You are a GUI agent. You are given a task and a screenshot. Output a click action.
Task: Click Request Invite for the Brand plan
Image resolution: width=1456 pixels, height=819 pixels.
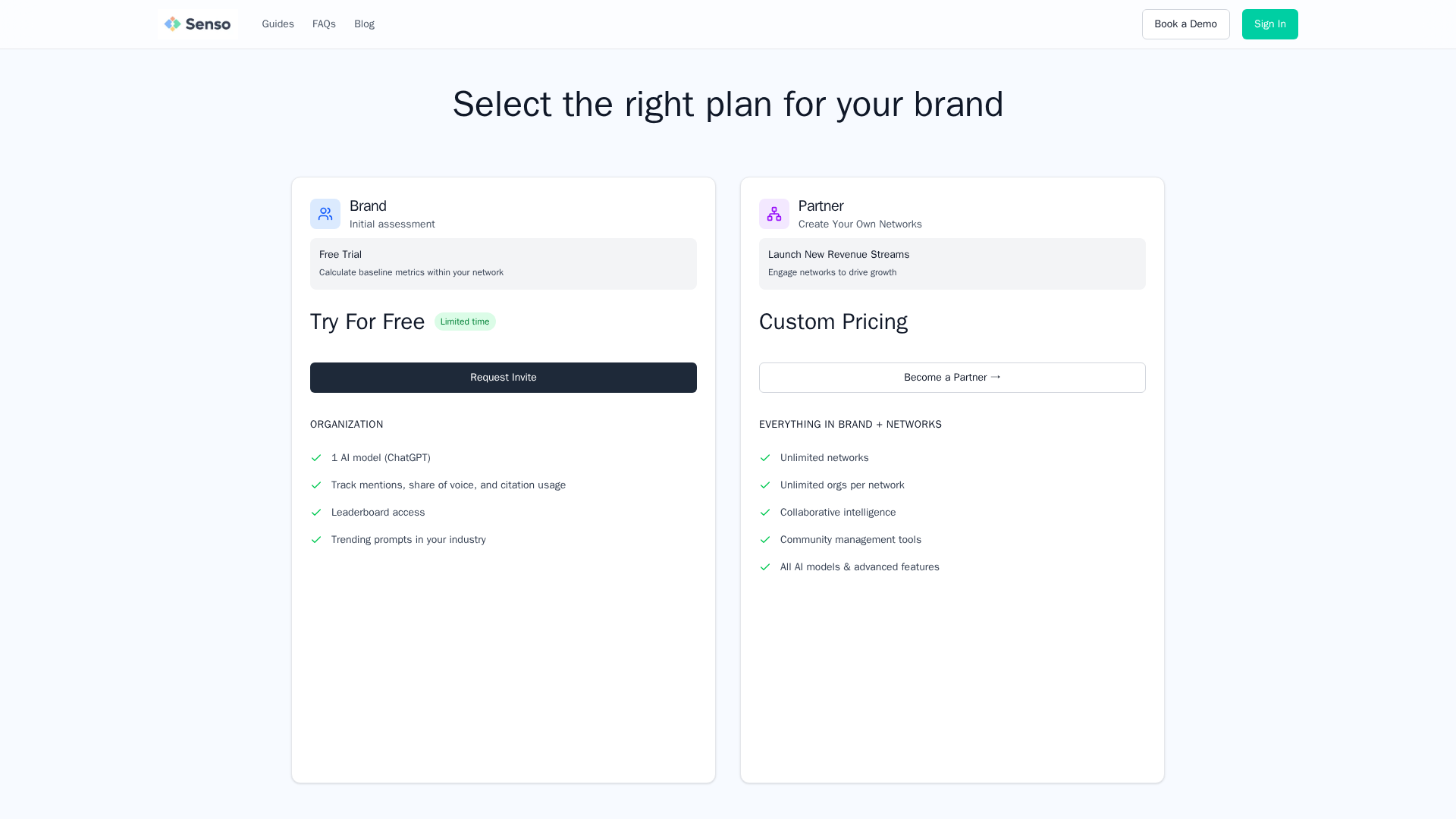pos(503,377)
